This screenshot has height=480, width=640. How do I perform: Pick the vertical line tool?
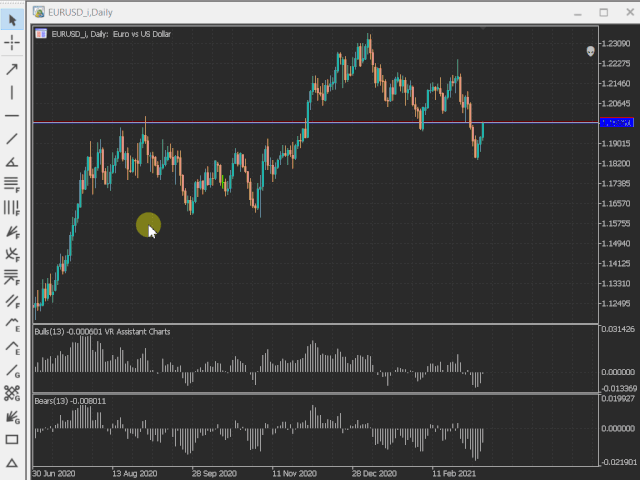[x=12, y=92]
